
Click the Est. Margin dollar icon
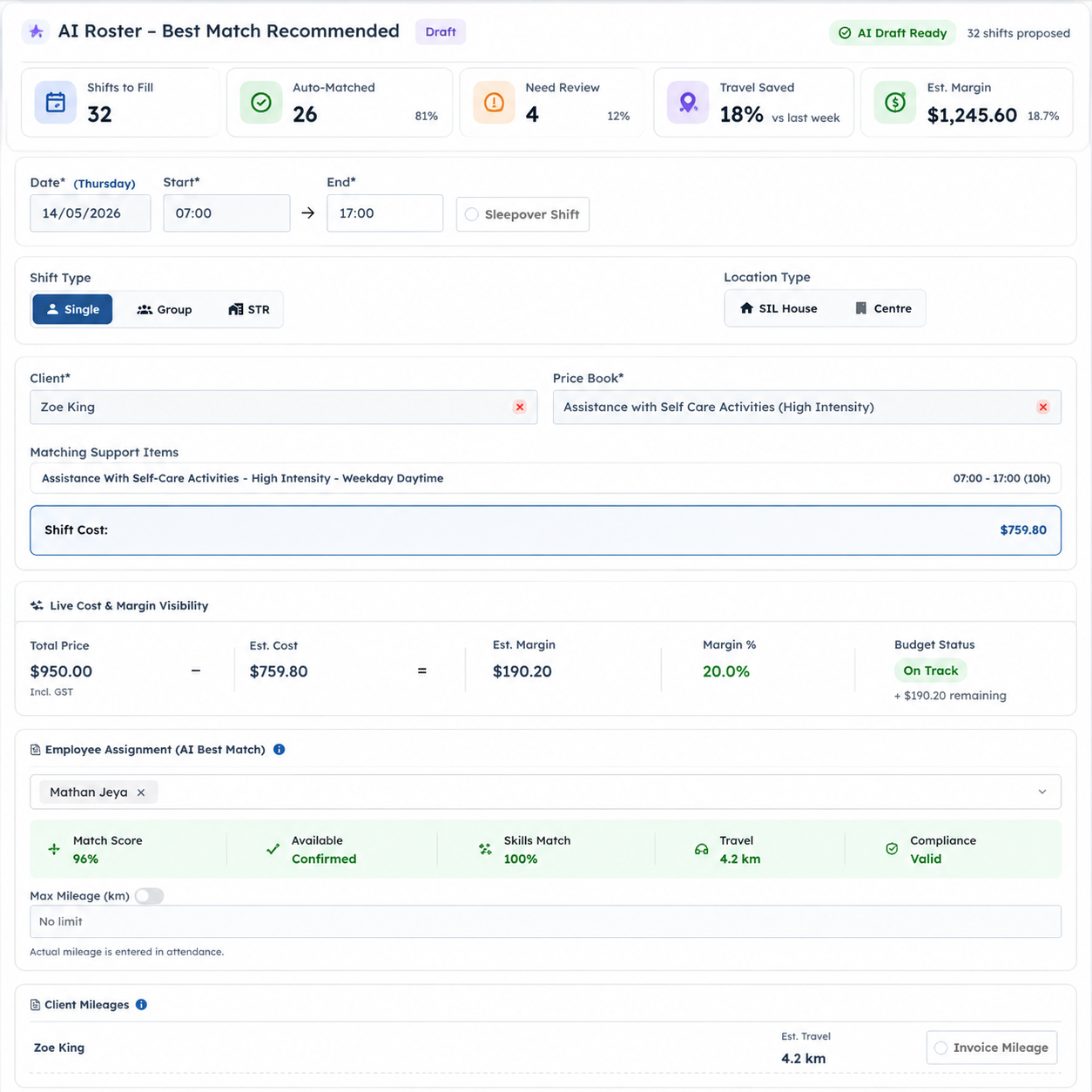895,103
